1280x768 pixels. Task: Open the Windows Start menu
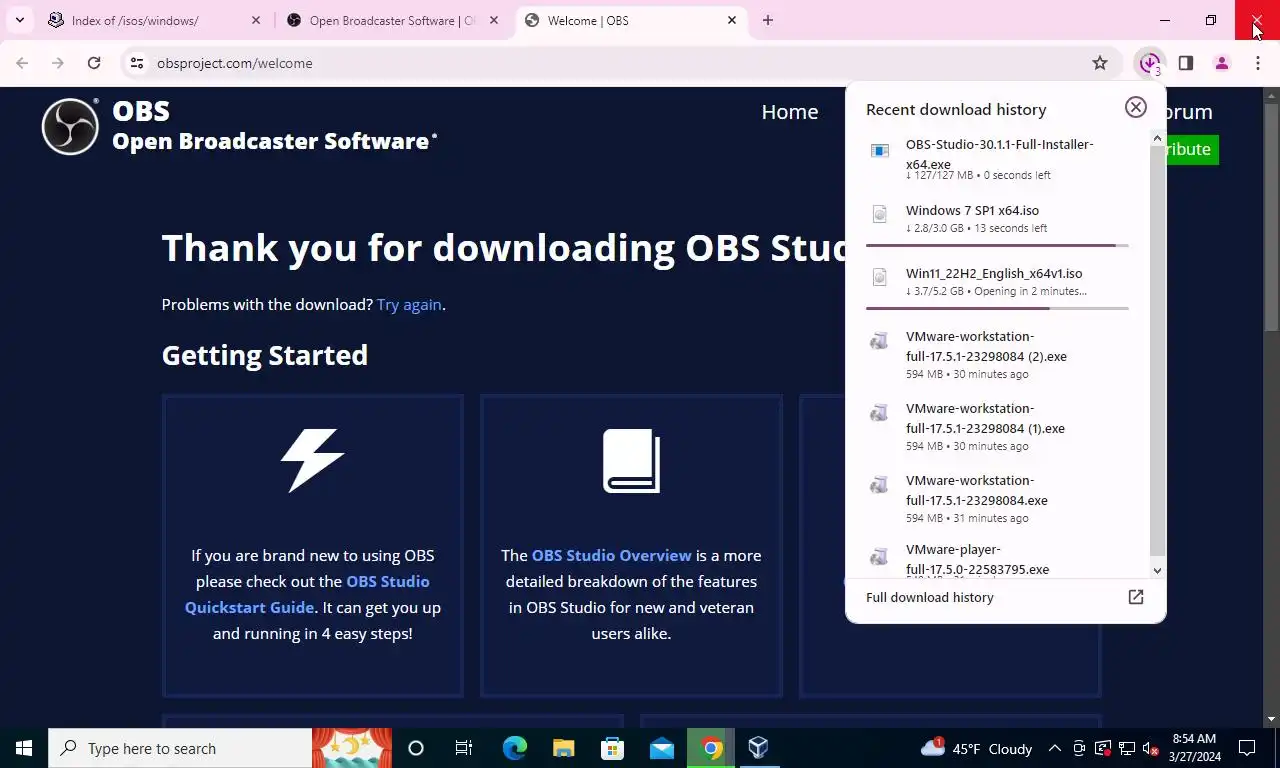click(x=24, y=748)
